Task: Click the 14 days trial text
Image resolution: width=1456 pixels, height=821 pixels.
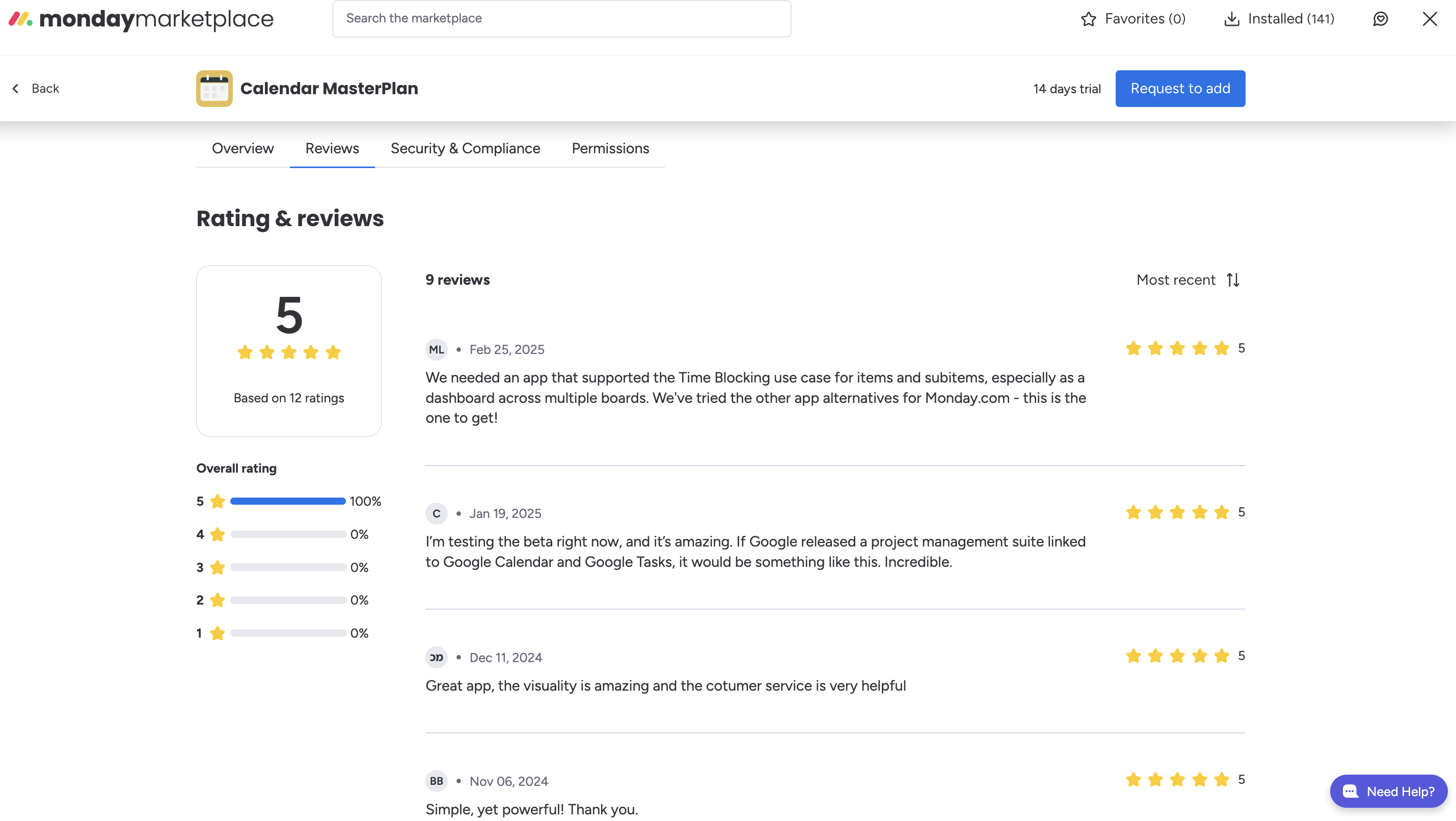Action: coord(1067,89)
